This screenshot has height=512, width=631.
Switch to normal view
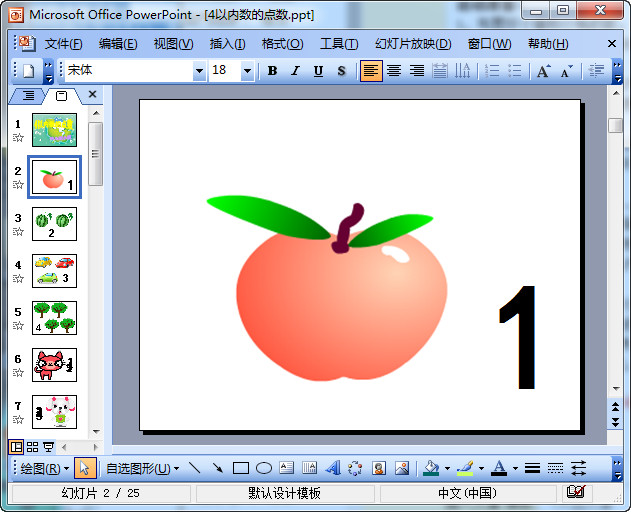point(16,447)
